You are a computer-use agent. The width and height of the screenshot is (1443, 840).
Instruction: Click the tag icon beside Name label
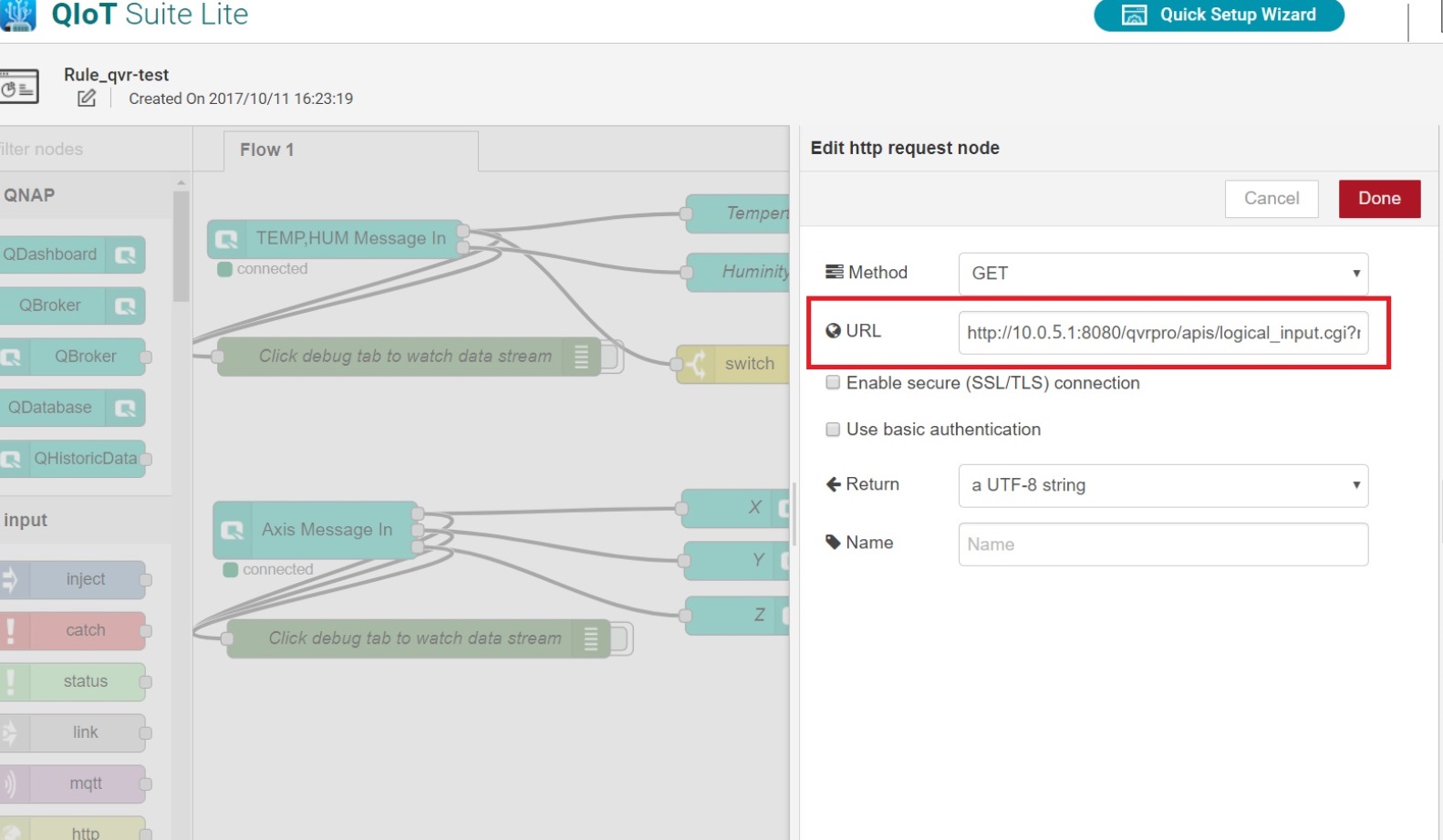[833, 543]
